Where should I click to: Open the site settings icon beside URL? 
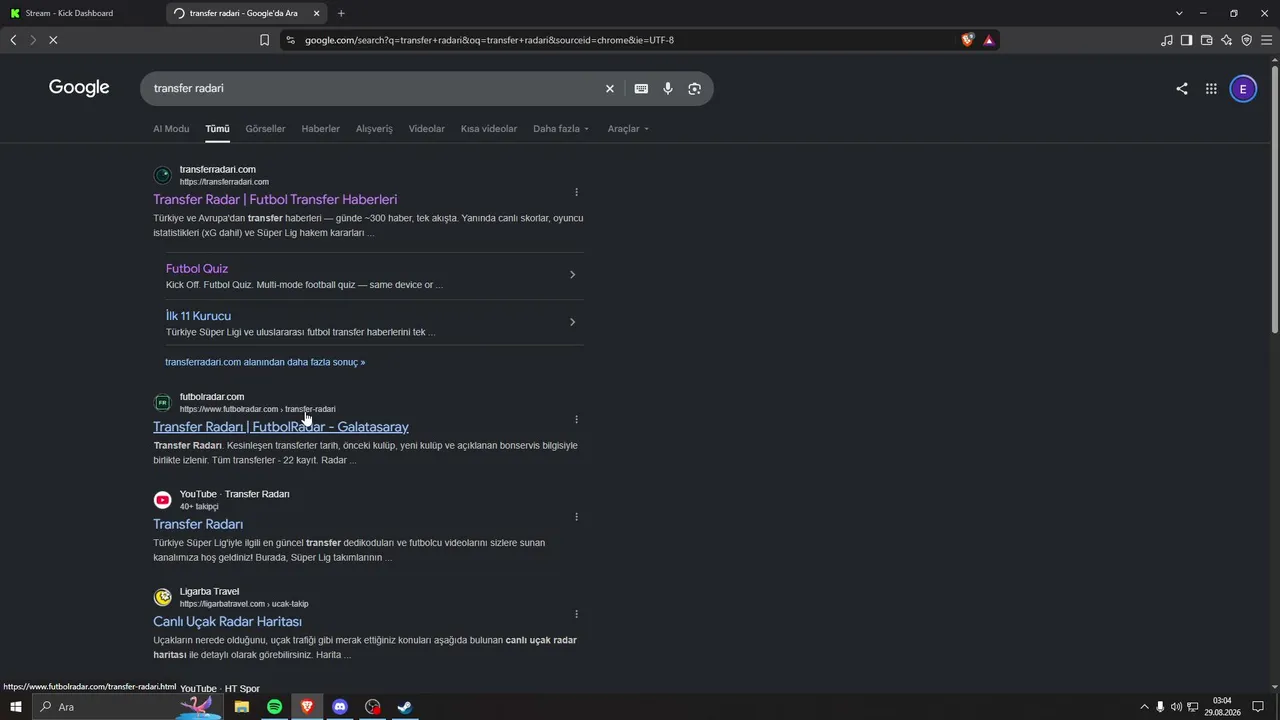290,40
